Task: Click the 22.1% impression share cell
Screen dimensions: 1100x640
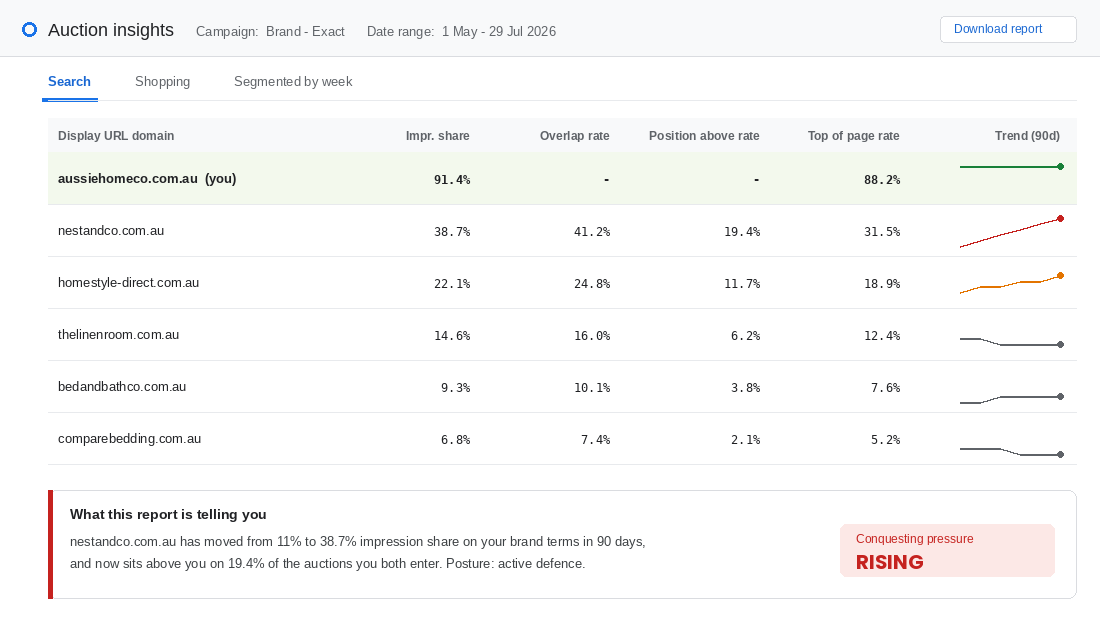Action: point(452,284)
